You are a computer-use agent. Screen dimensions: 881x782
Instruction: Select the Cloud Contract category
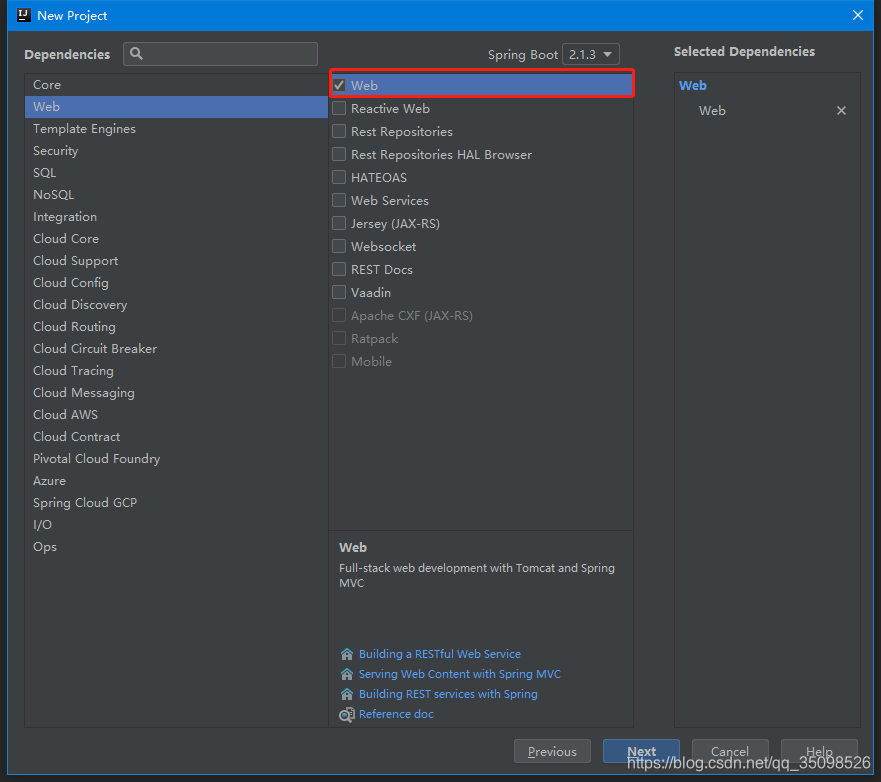pos(176,437)
